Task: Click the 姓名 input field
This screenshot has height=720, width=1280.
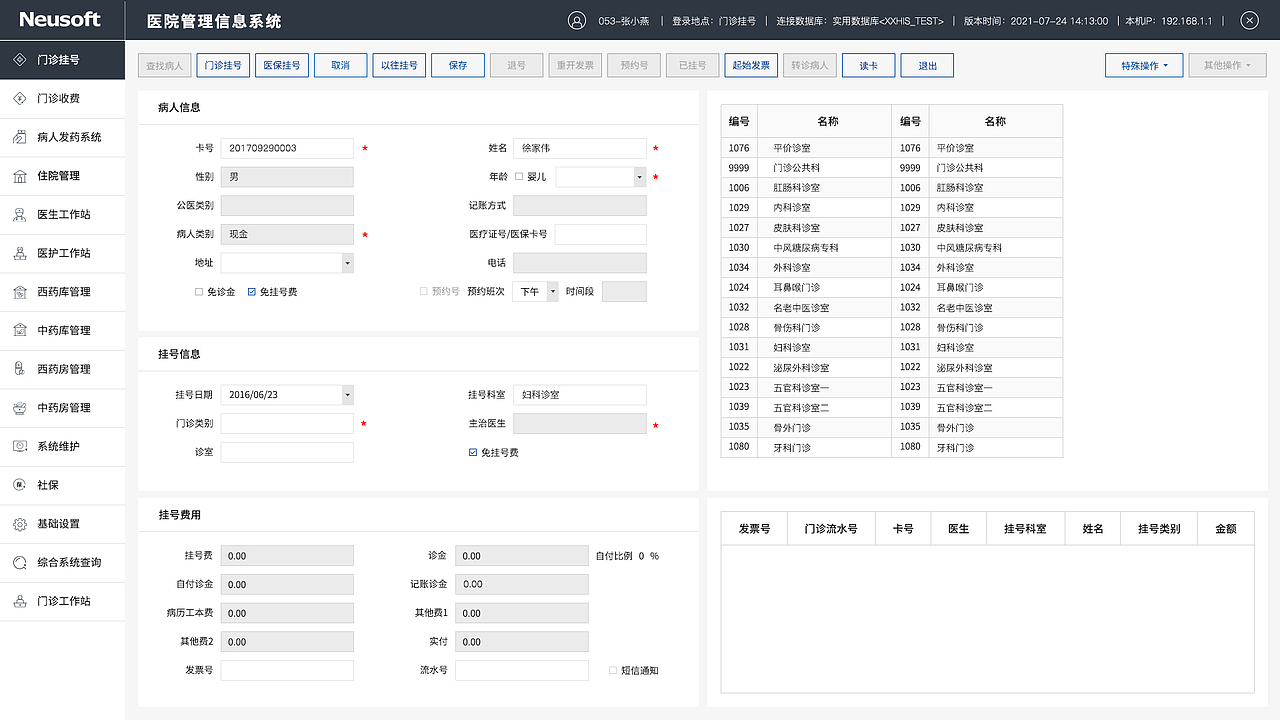Action: coord(580,148)
